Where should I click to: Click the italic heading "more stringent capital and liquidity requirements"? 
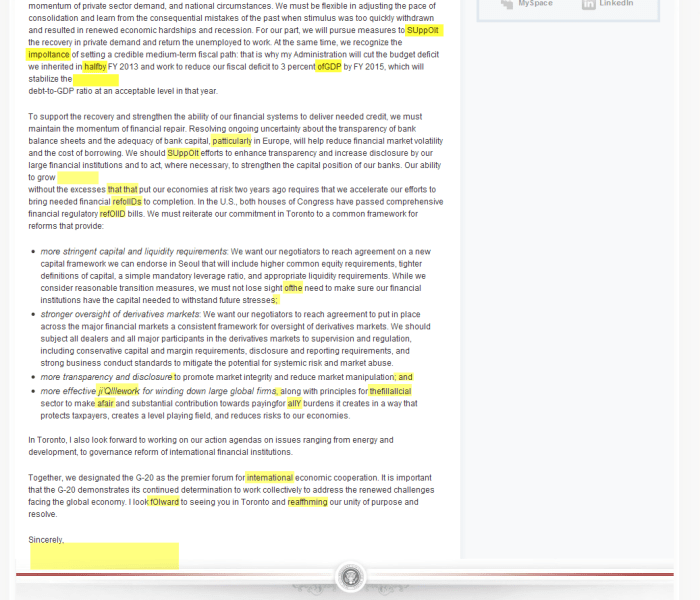[x=134, y=251]
